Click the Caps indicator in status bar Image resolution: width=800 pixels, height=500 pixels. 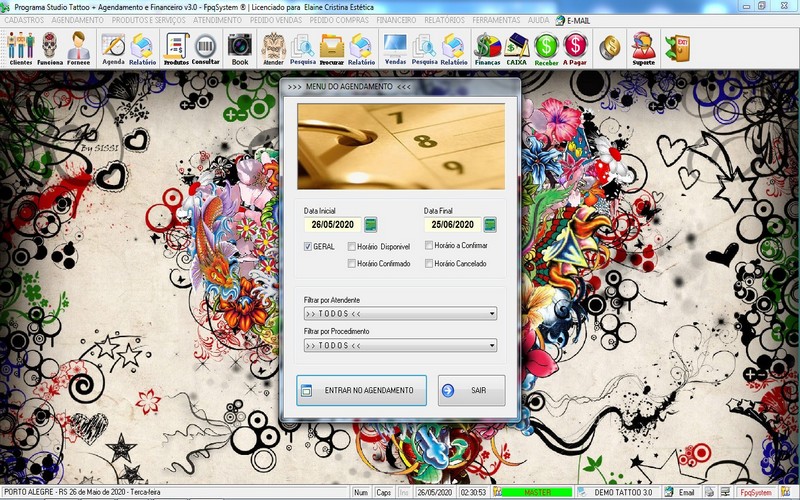(x=383, y=492)
